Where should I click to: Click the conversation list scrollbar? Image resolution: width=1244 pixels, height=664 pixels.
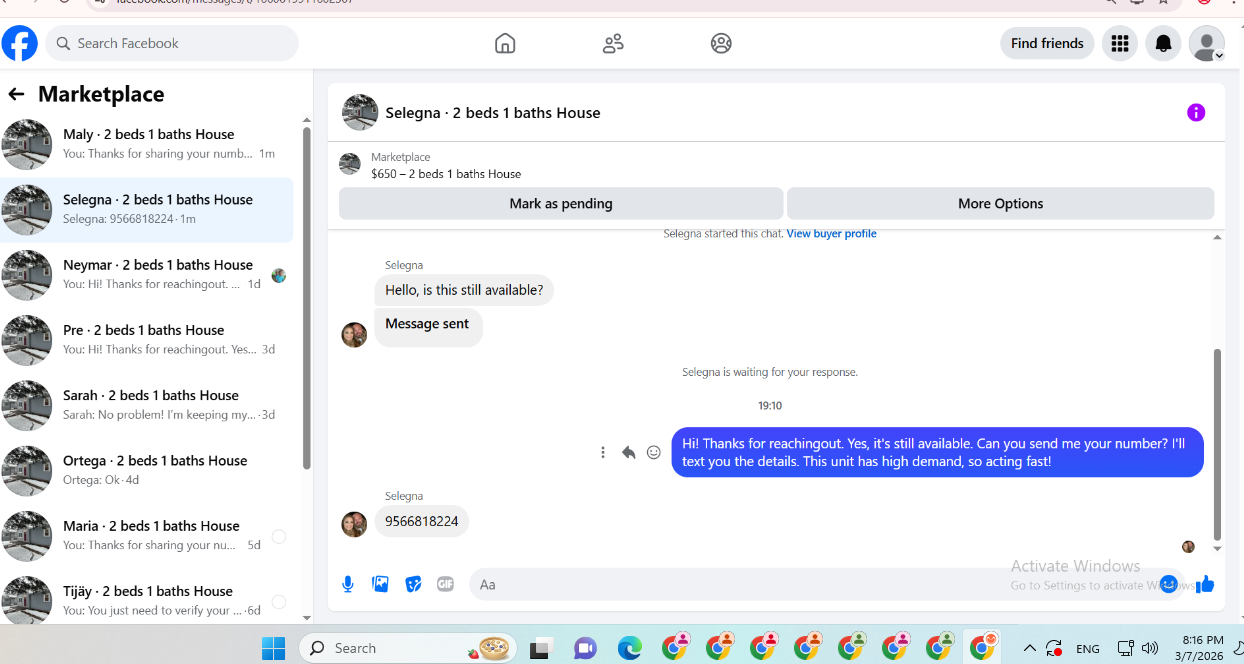pyautogui.click(x=306, y=300)
